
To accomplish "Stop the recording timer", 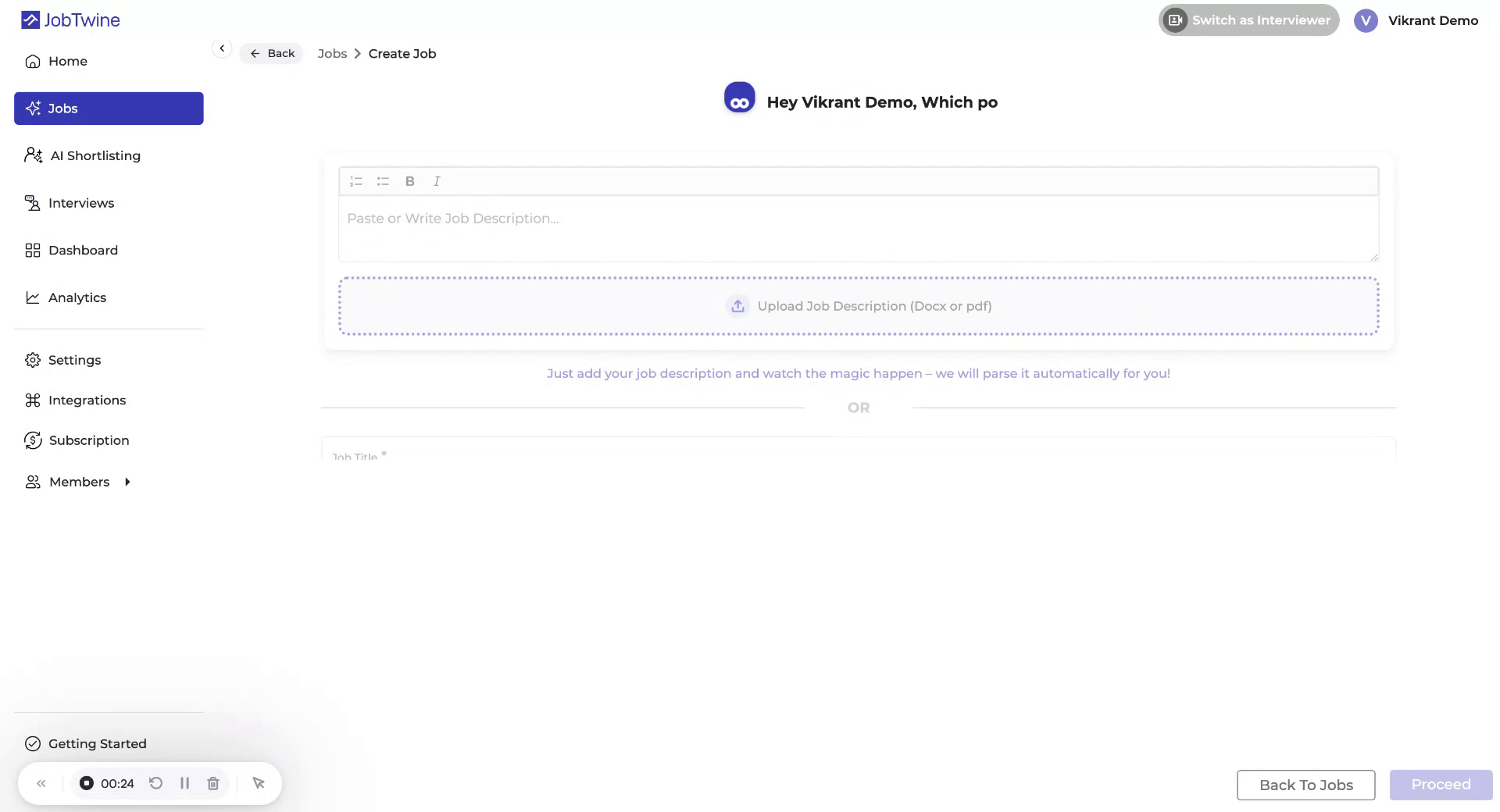I will 86,783.
